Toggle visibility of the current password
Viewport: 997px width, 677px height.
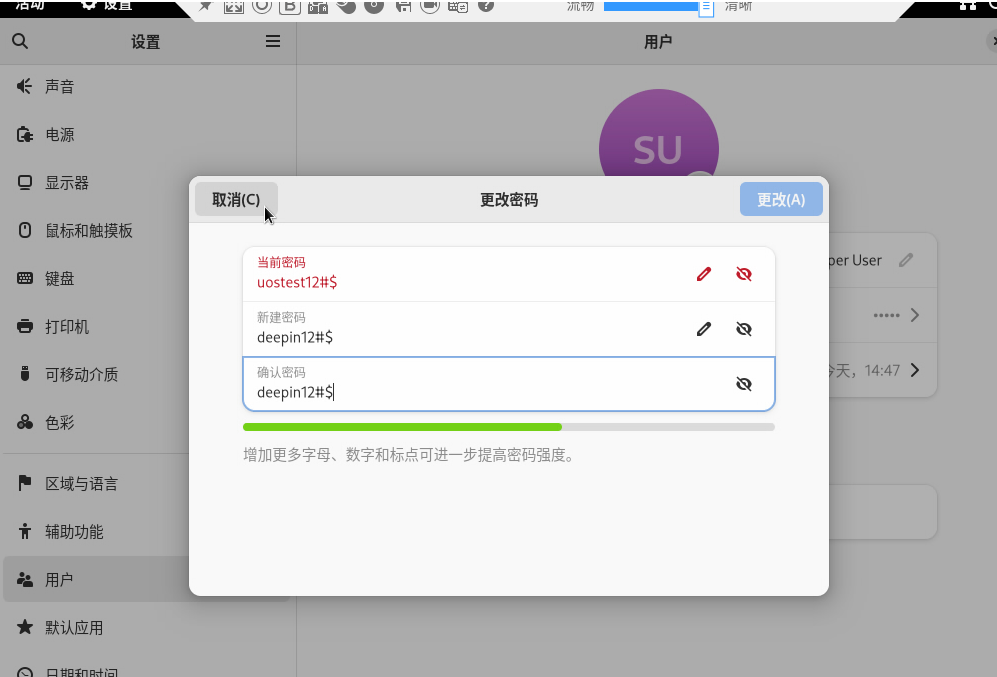pos(743,274)
